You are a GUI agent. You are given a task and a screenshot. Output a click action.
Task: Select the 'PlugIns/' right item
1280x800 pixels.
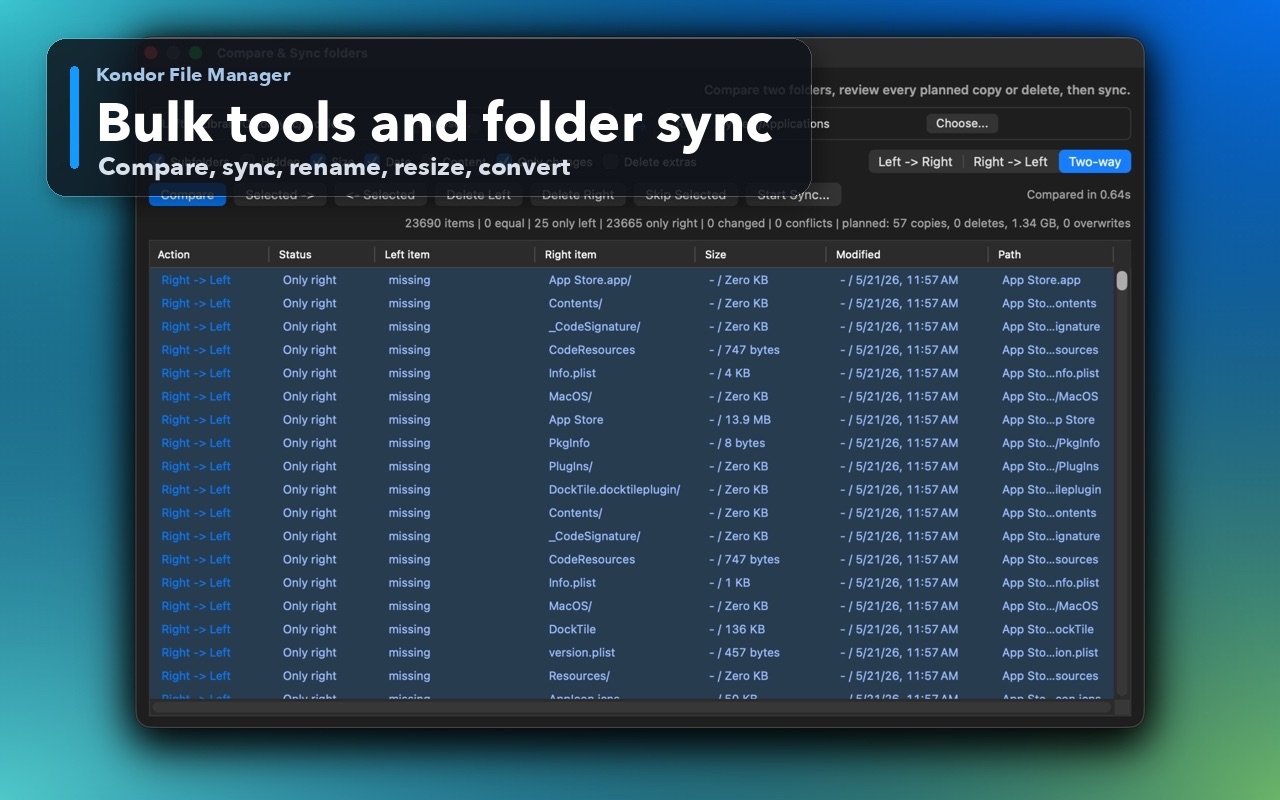click(x=571, y=466)
